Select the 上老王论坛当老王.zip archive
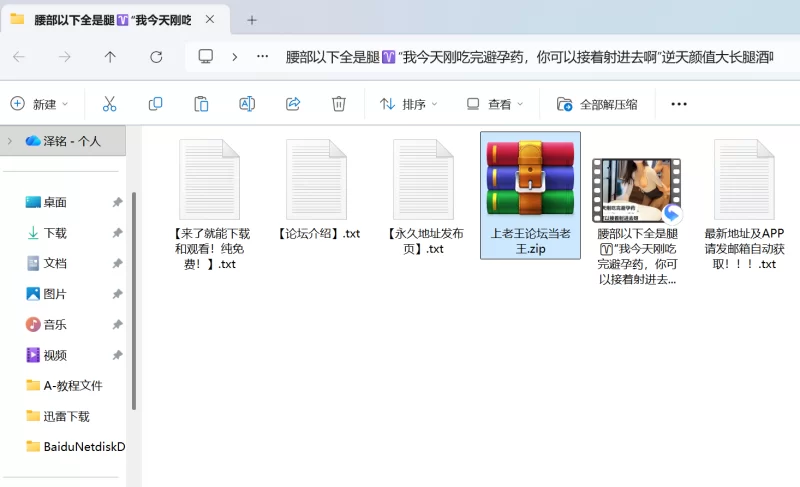This screenshot has height=487, width=800. point(530,195)
